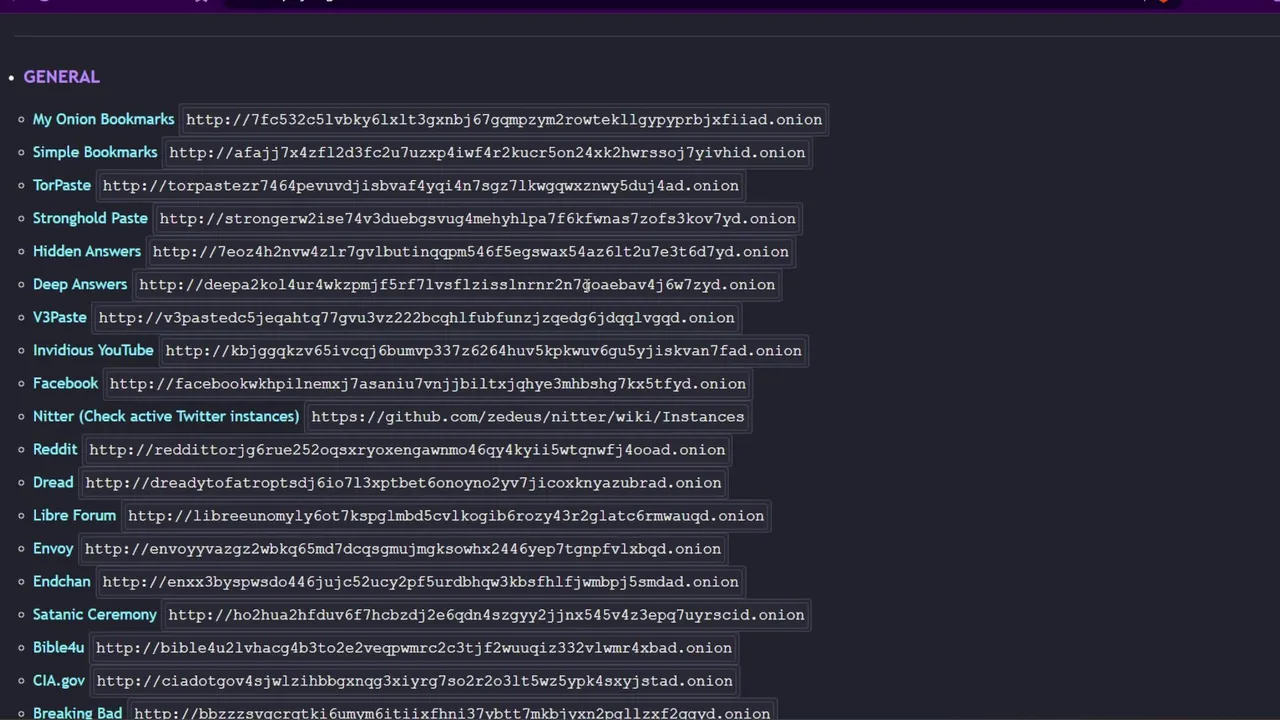This screenshot has height=720, width=1280.
Task: Open Invidious YouTube link
Action: point(93,350)
